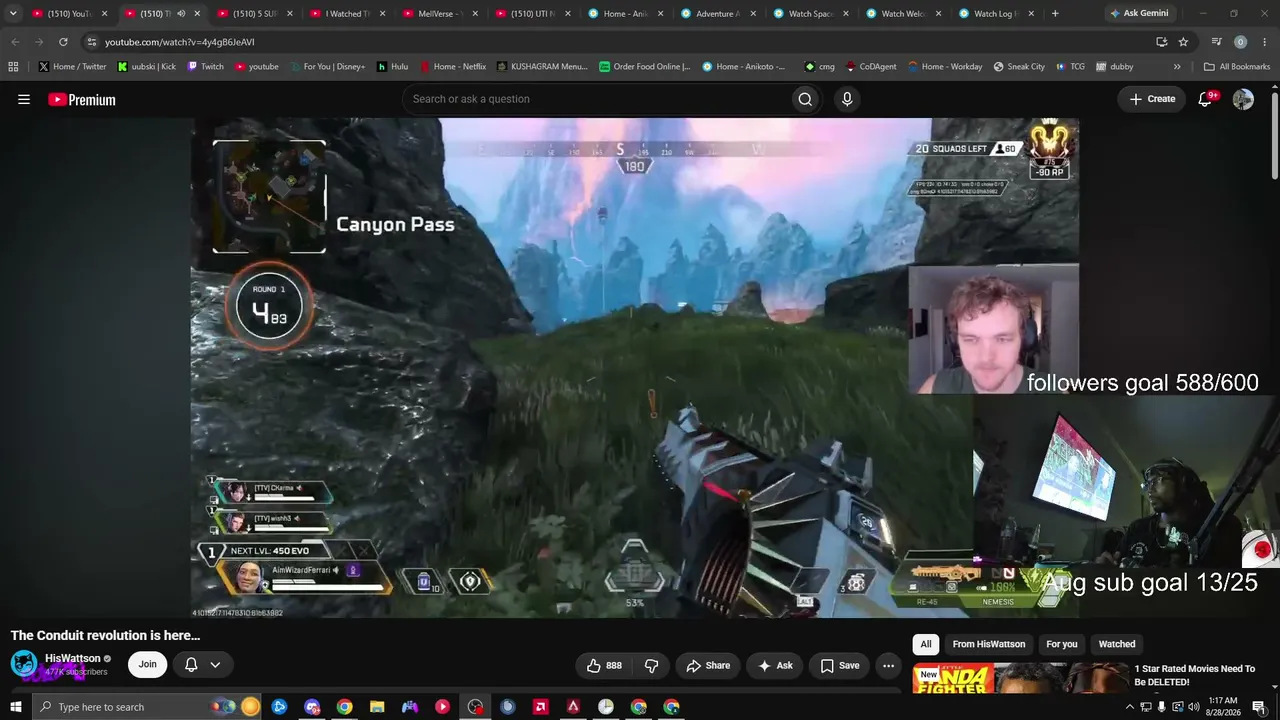The height and width of the screenshot is (720, 1280).
Task: Open the Windows Start menu
Action: [x=15, y=707]
